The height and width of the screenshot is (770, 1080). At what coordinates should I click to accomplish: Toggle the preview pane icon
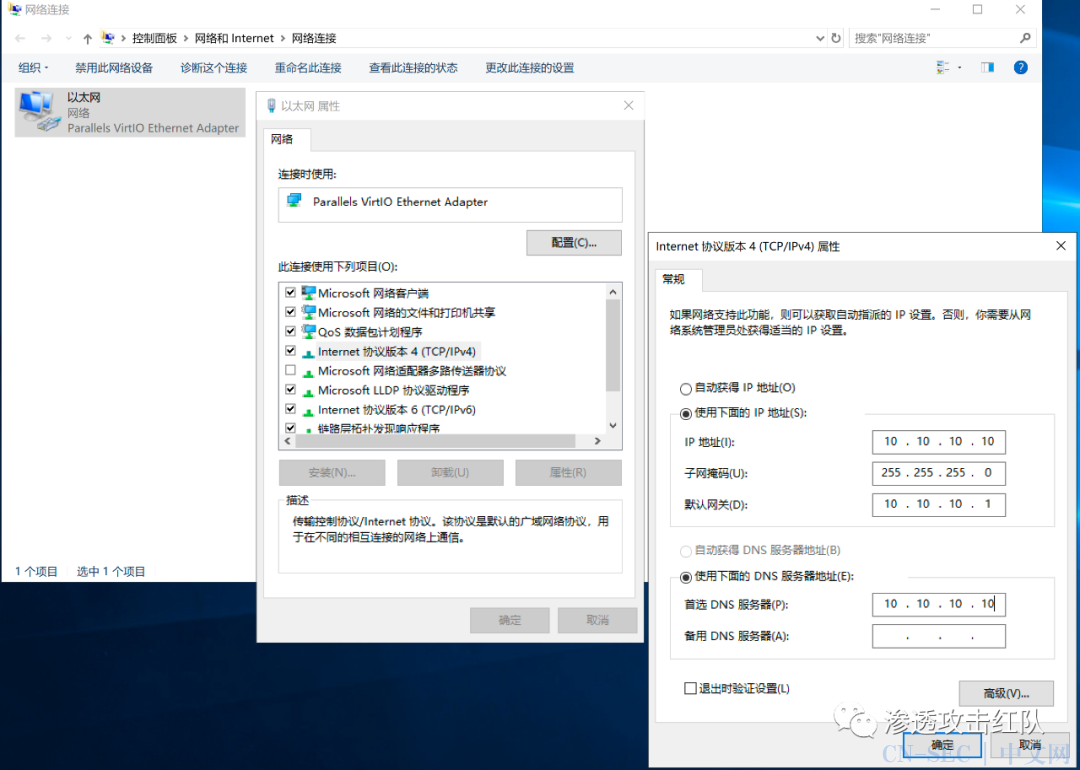point(988,67)
